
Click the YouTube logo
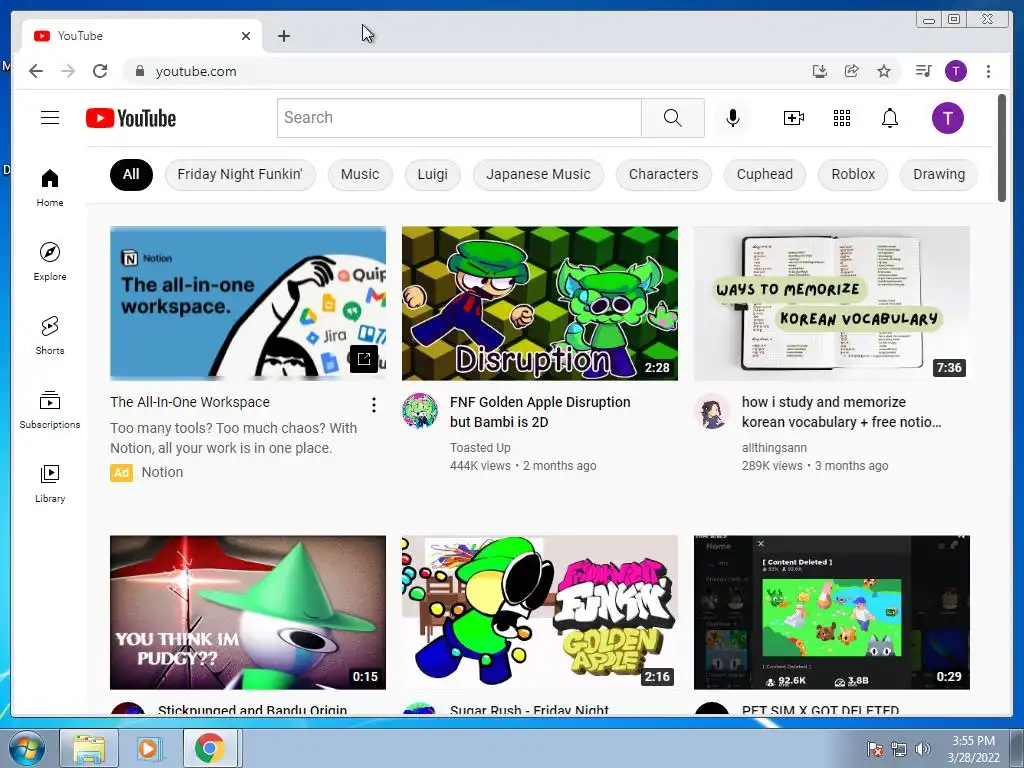point(131,118)
